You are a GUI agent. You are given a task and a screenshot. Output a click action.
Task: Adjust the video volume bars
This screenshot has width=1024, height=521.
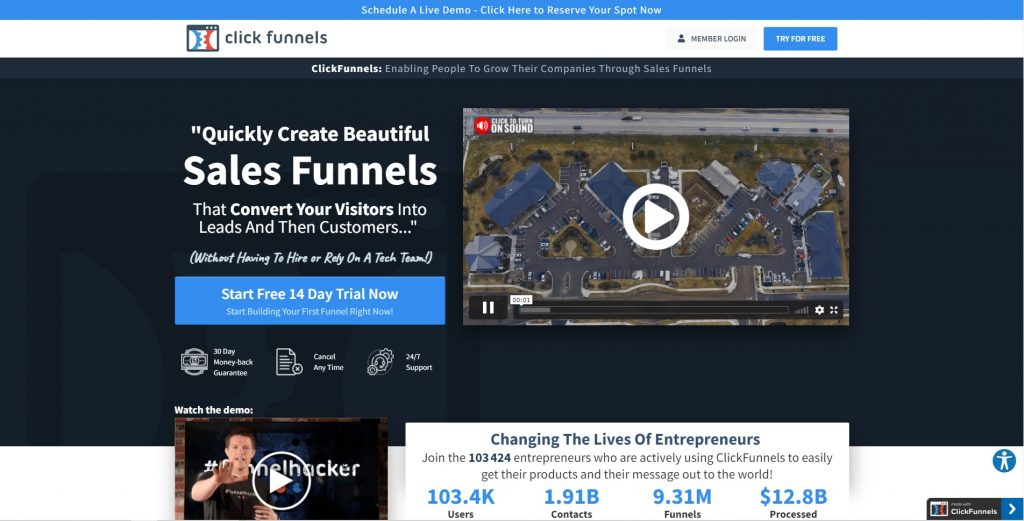[x=801, y=310]
